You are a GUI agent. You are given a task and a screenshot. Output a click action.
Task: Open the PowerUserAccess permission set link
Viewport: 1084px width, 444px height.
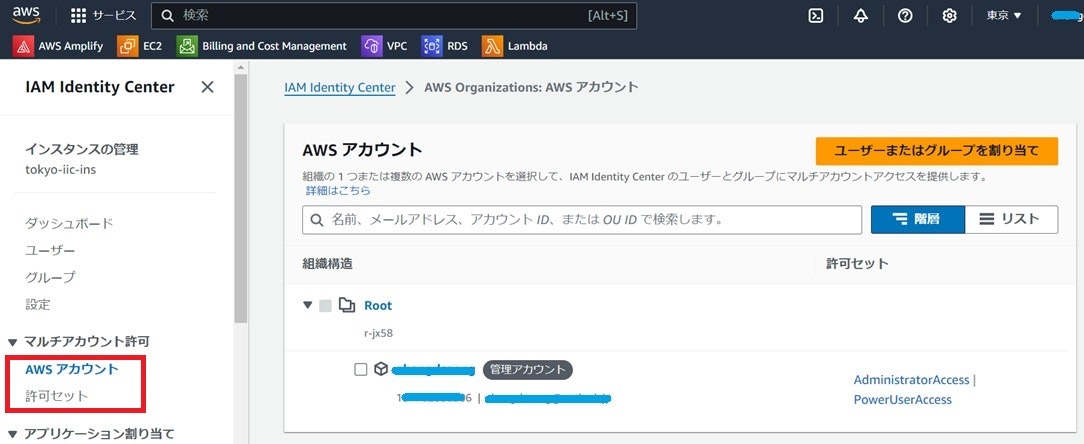coord(903,400)
